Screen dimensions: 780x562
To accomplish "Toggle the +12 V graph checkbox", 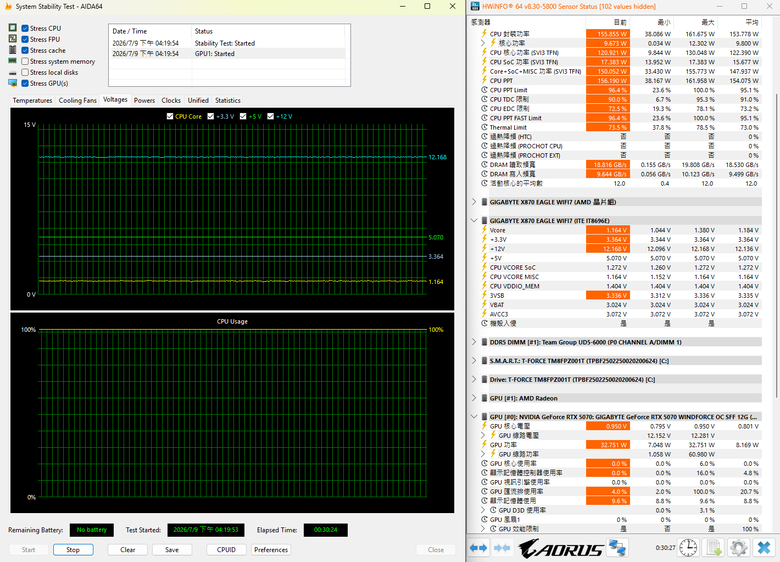I will coord(271,116).
